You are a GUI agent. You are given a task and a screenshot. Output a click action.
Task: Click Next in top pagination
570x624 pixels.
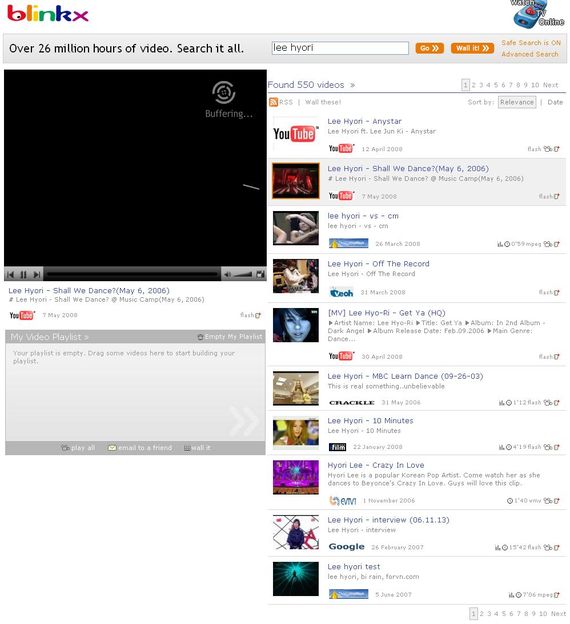[x=550, y=85]
